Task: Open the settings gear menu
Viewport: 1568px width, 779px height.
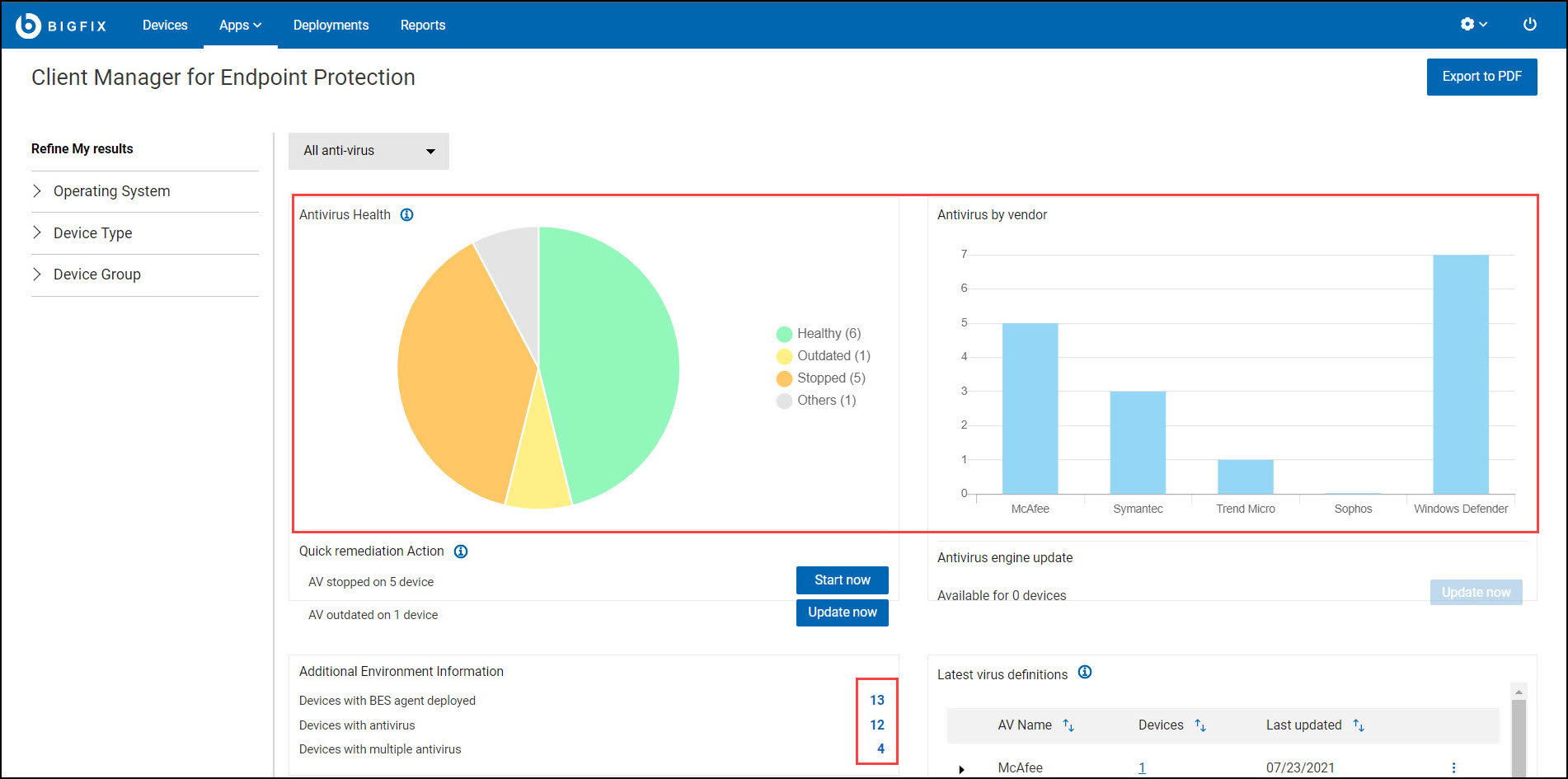Action: tap(1472, 25)
